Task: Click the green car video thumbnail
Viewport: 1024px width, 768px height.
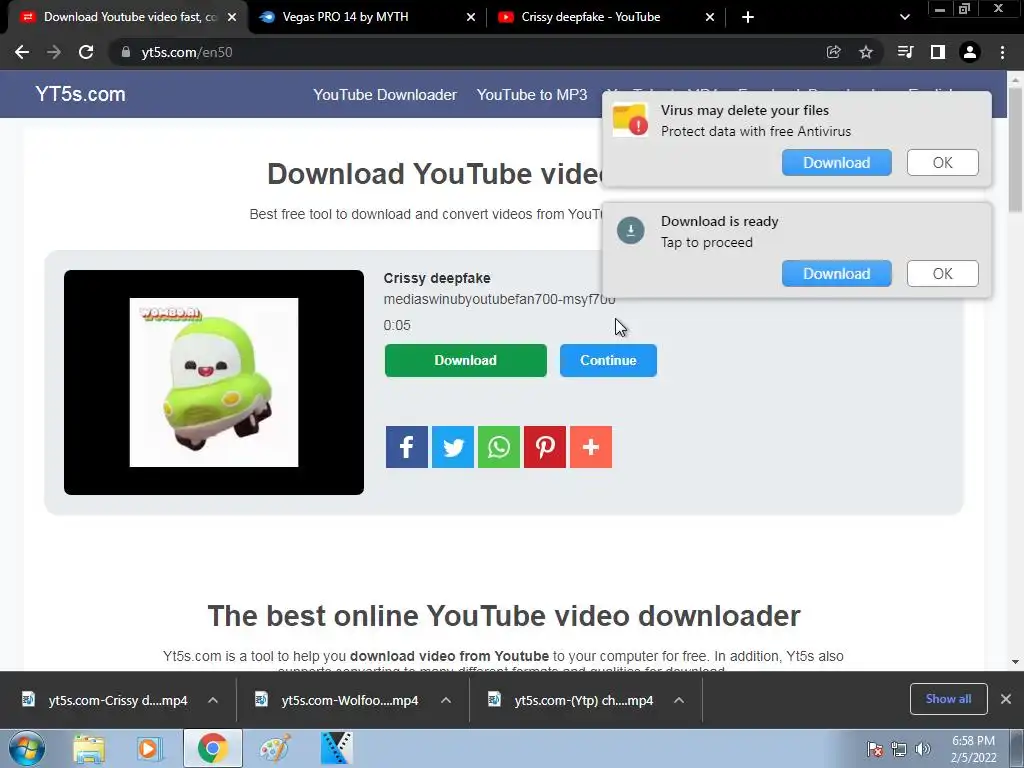Action: click(214, 382)
